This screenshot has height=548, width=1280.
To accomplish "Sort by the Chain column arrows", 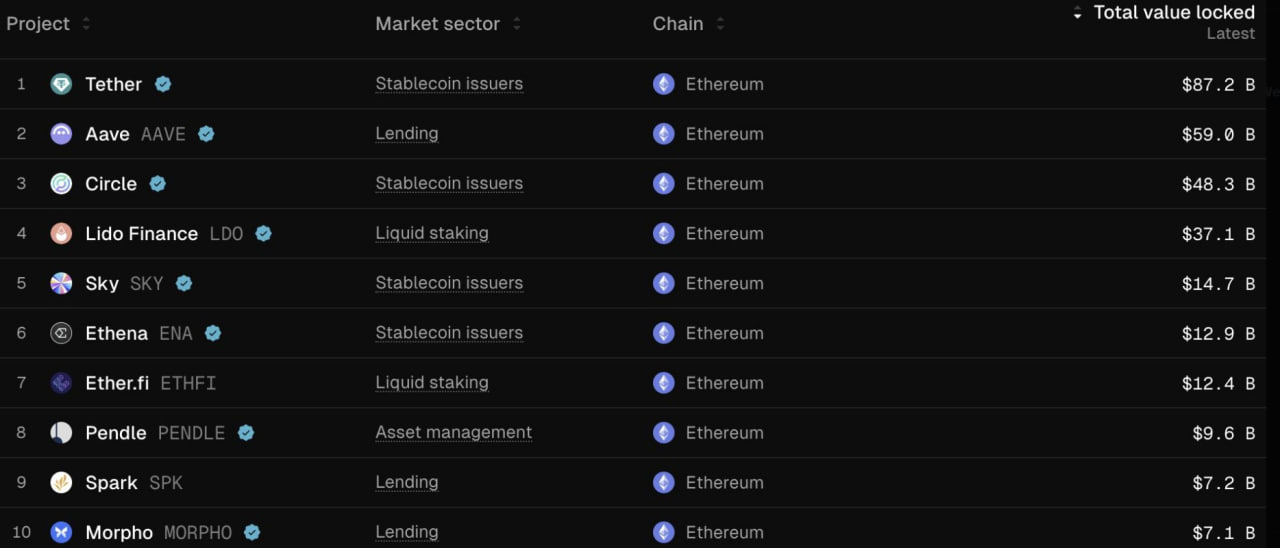I will (x=720, y=24).
